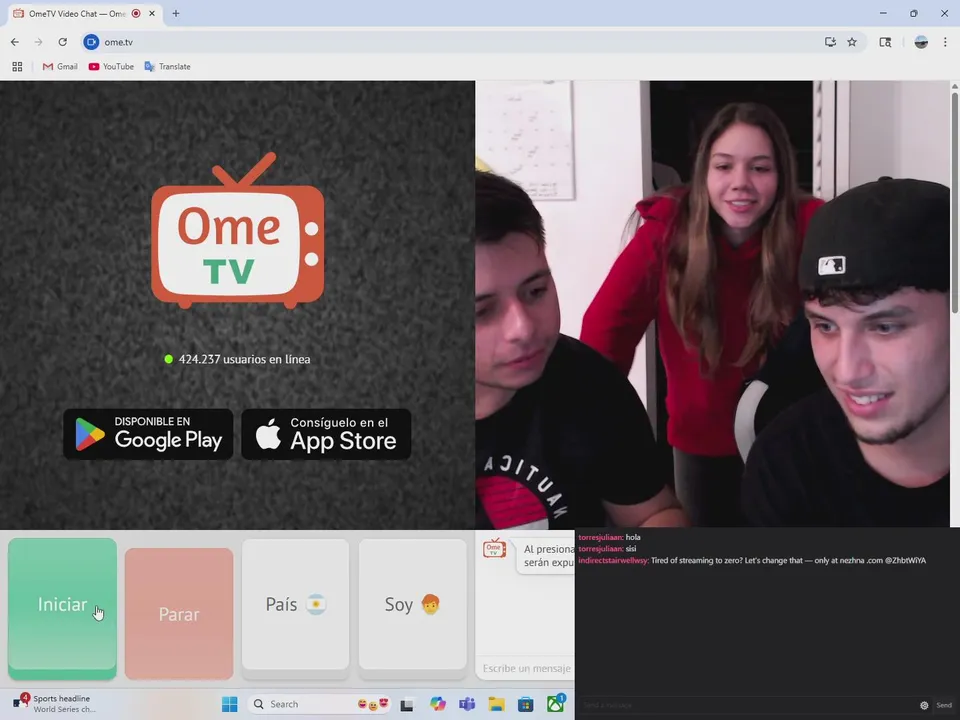Open Microsoft Teams from the taskbar
This screenshot has width=960, height=720.
pyautogui.click(x=467, y=704)
